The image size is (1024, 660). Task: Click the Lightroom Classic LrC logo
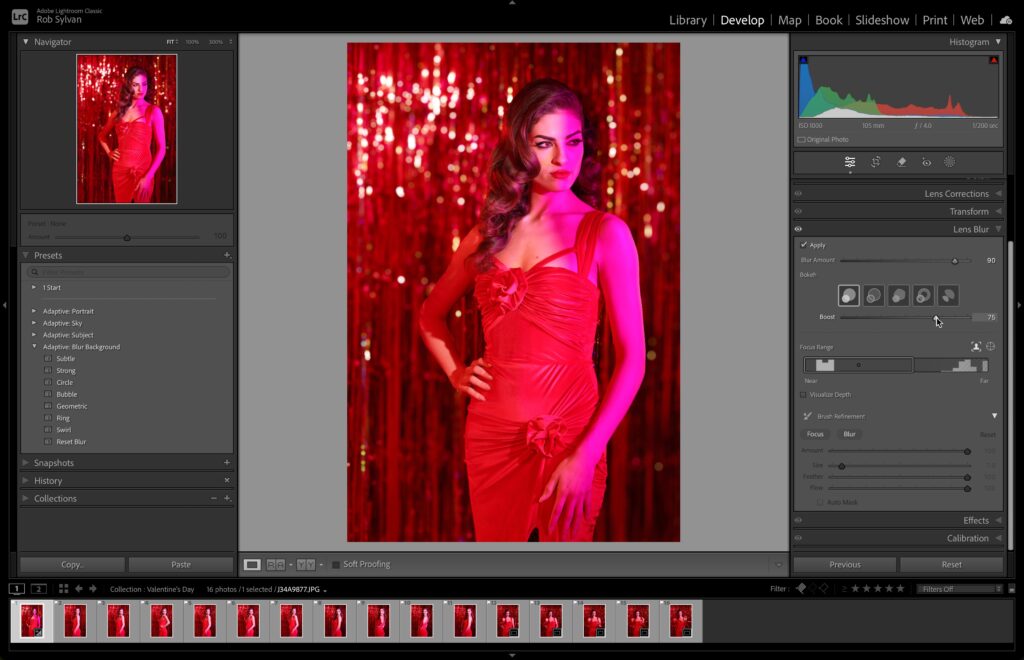pyautogui.click(x=20, y=16)
